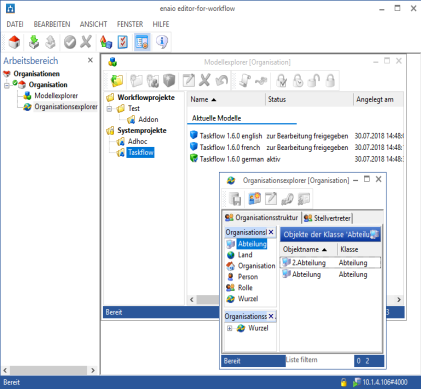Click the Arbeitsbereich horizontal scrollbar right arrow
Viewport: 421px width, 389px height.
click(93, 370)
